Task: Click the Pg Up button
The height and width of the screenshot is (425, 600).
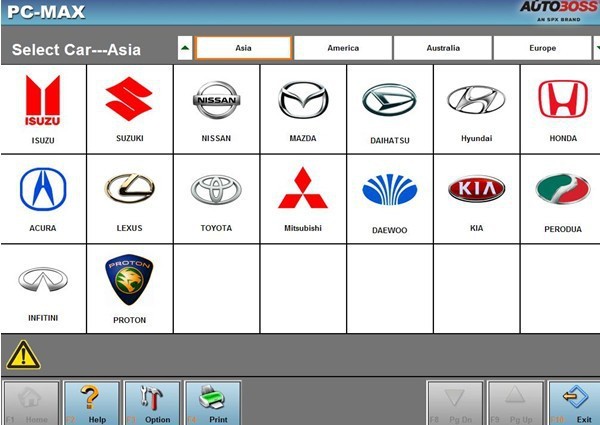Action: [515, 403]
